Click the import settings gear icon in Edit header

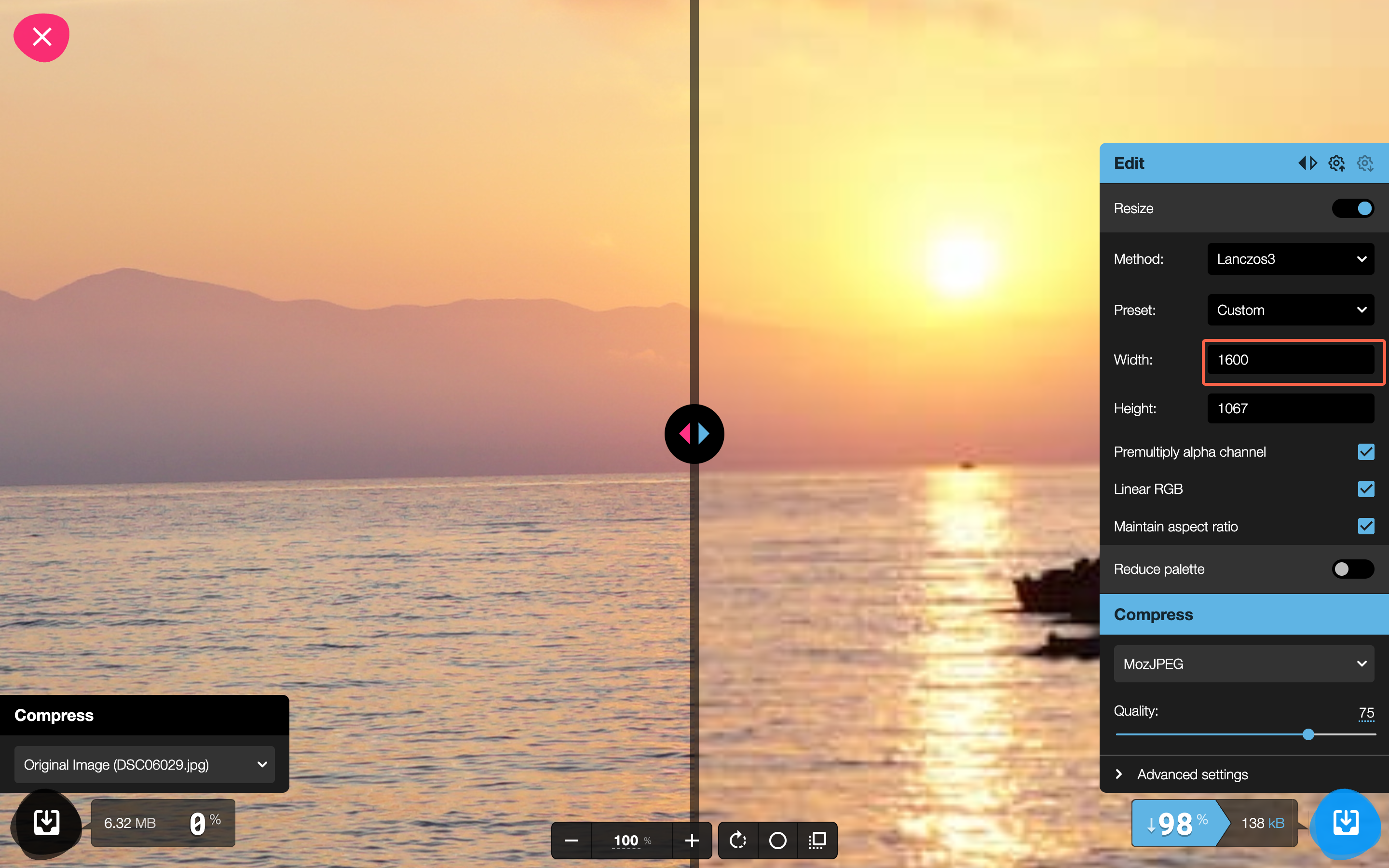(x=1365, y=163)
